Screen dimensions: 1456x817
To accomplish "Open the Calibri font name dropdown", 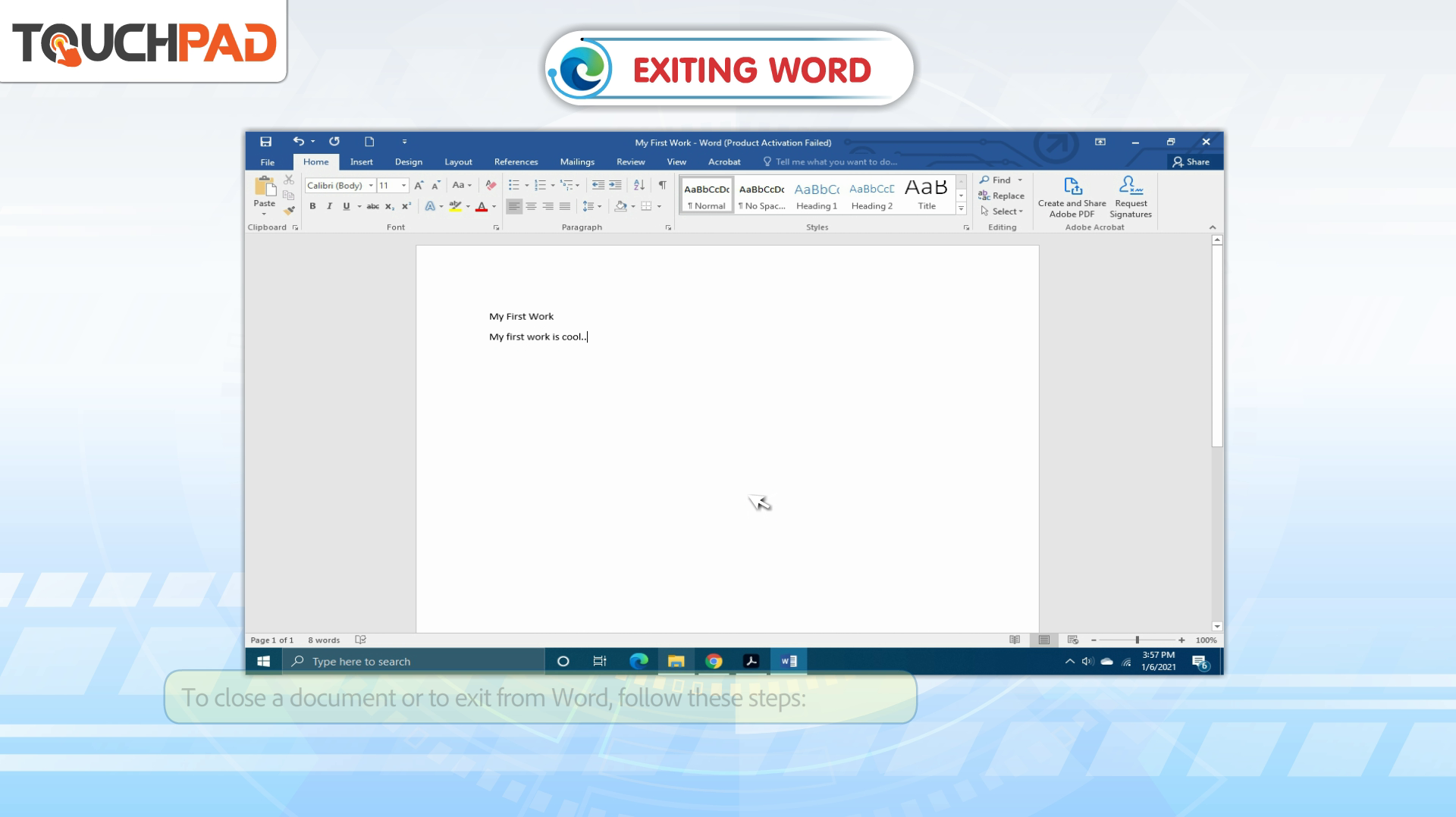I will coord(371,186).
